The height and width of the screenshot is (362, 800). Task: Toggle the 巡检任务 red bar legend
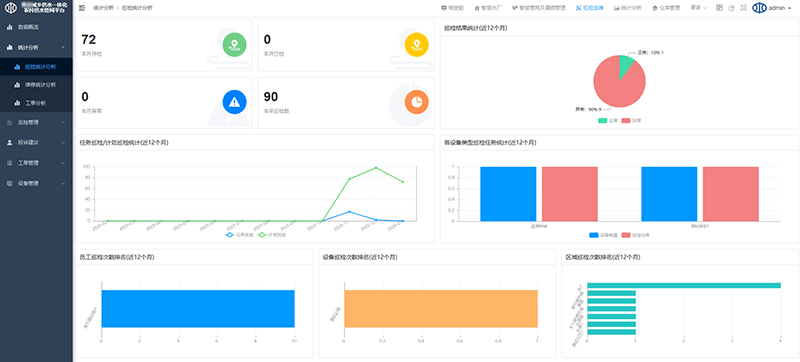(x=636, y=235)
